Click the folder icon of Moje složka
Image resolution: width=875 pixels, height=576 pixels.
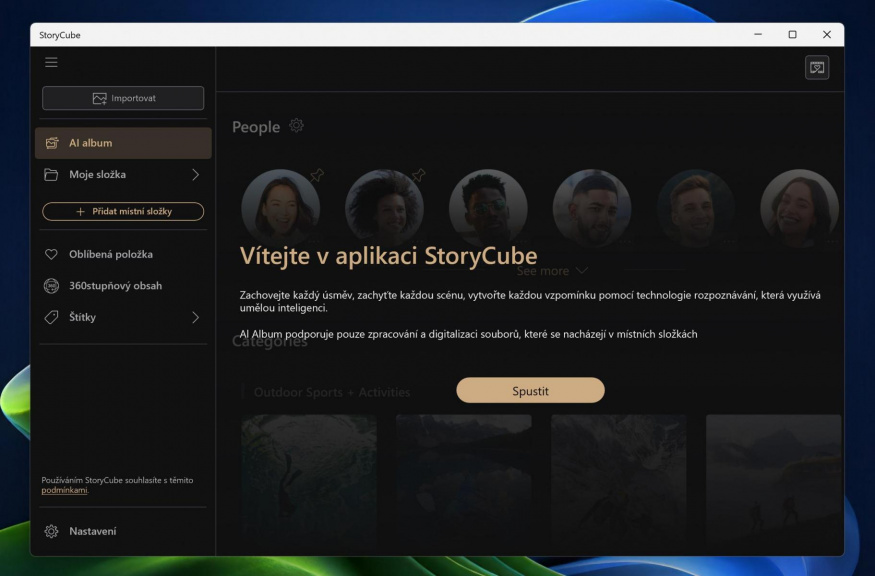(x=51, y=175)
